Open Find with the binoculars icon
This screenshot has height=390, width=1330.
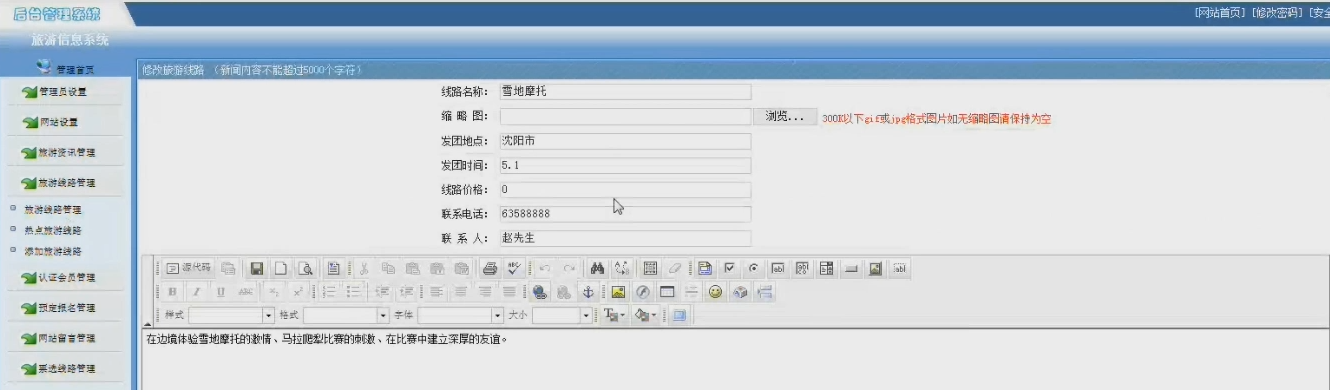[x=597, y=268]
